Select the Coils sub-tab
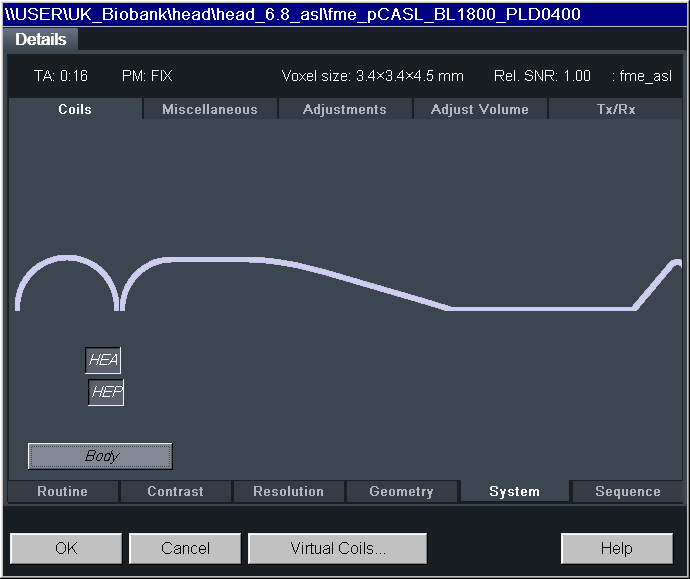The image size is (690, 579). tap(75, 110)
